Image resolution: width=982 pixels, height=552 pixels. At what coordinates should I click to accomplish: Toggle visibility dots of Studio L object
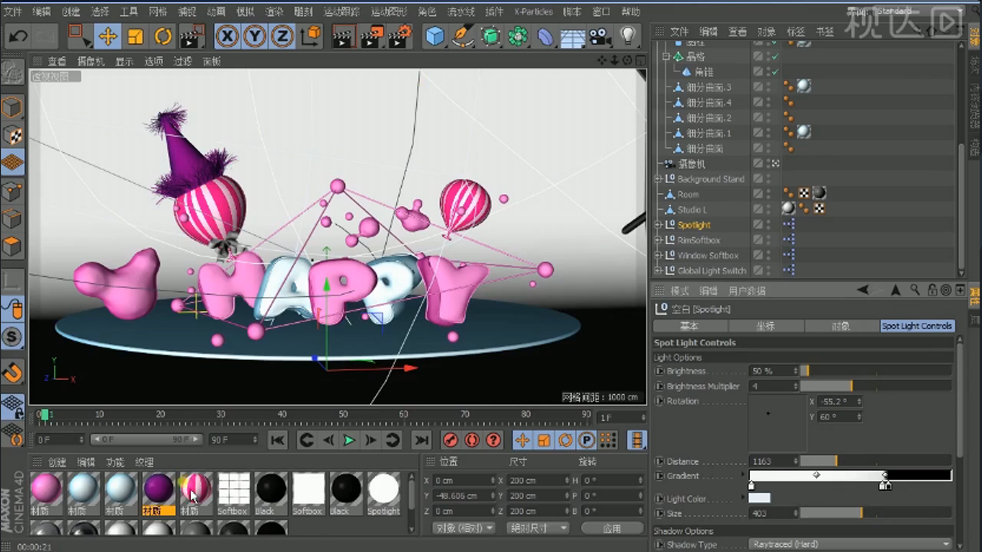(x=768, y=209)
